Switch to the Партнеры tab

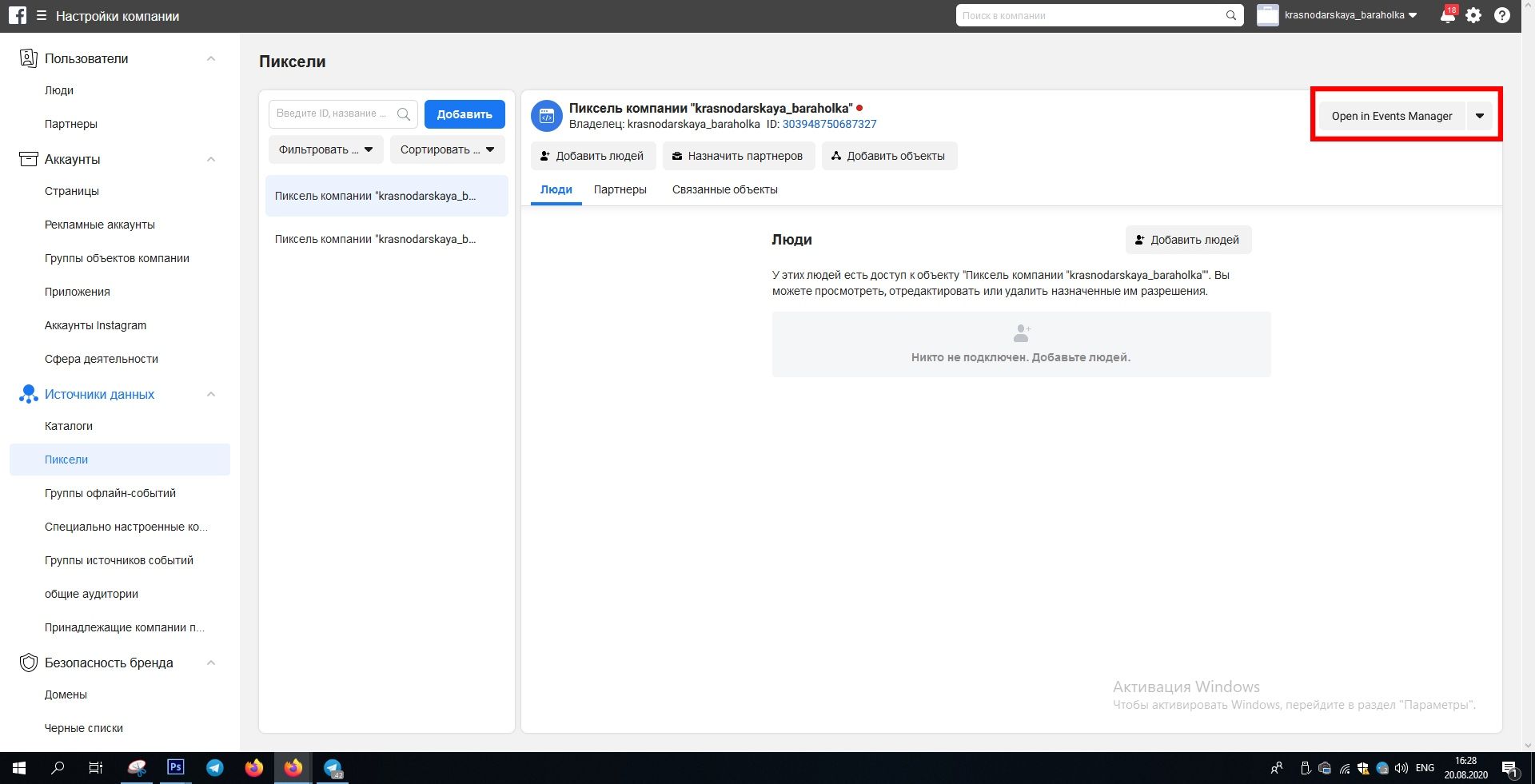coord(620,189)
